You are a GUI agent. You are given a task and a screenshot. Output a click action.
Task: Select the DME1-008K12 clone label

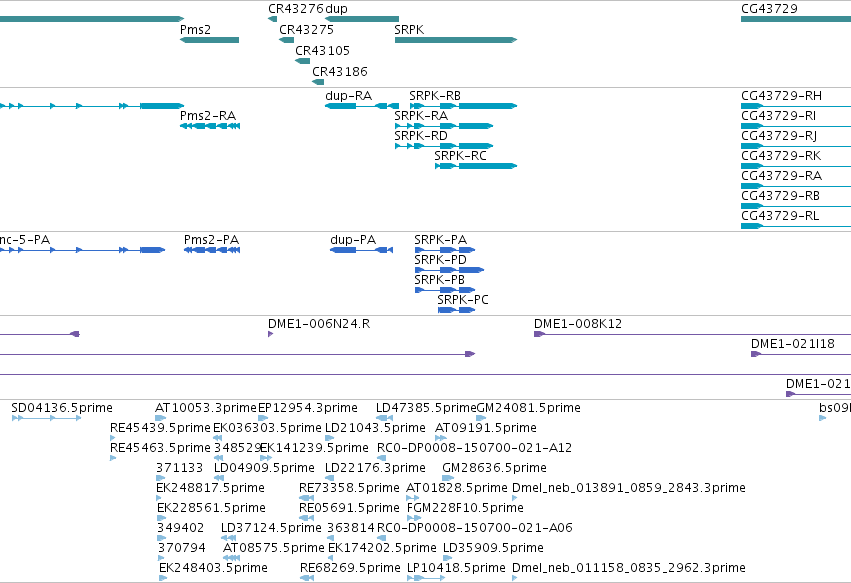pos(577,324)
